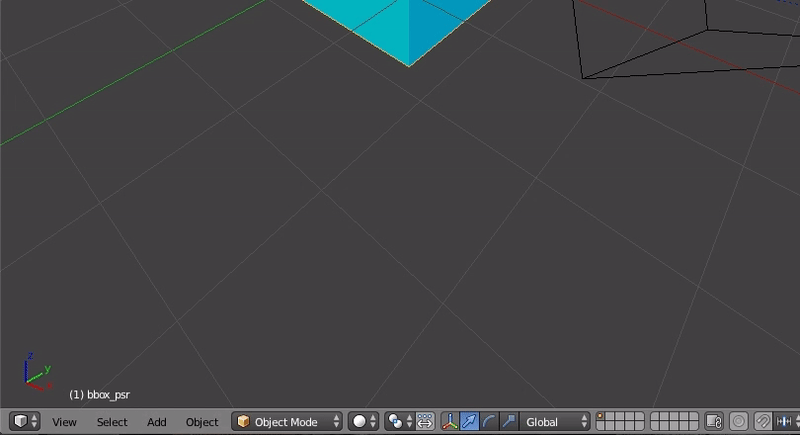The image size is (800, 435).
Task: Toggle the 3D manipulator axes icon
Action: [449, 422]
